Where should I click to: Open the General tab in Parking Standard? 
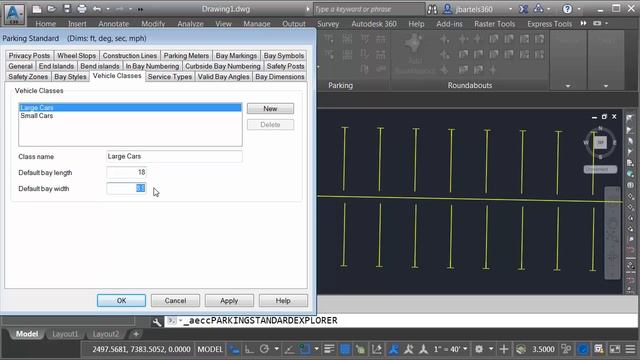click(x=20, y=66)
